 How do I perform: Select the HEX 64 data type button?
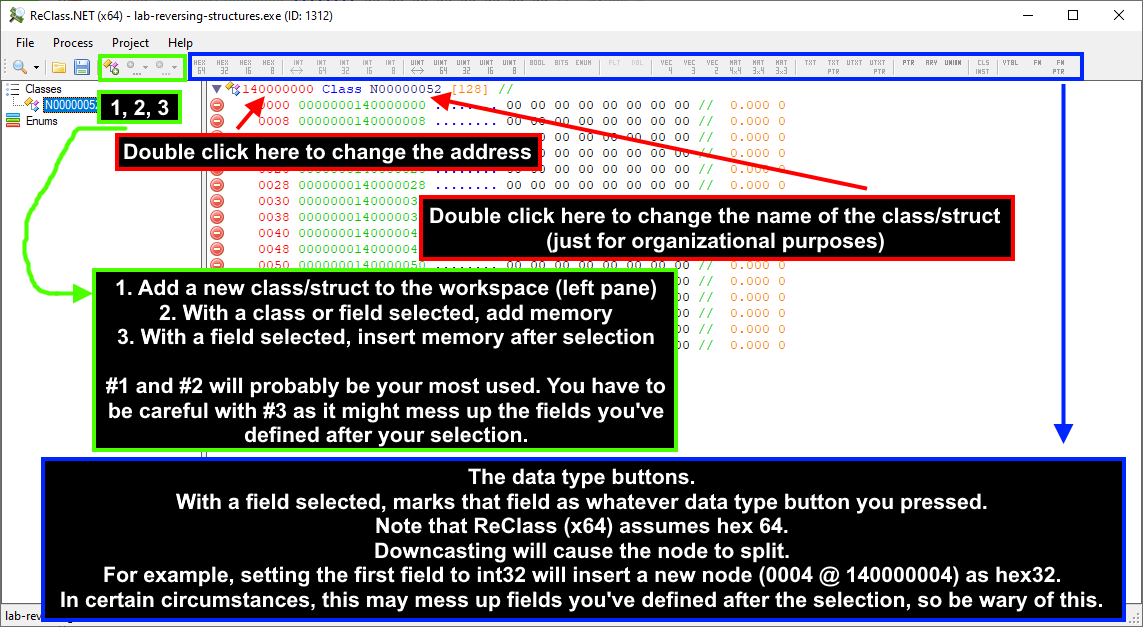tap(200, 67)
